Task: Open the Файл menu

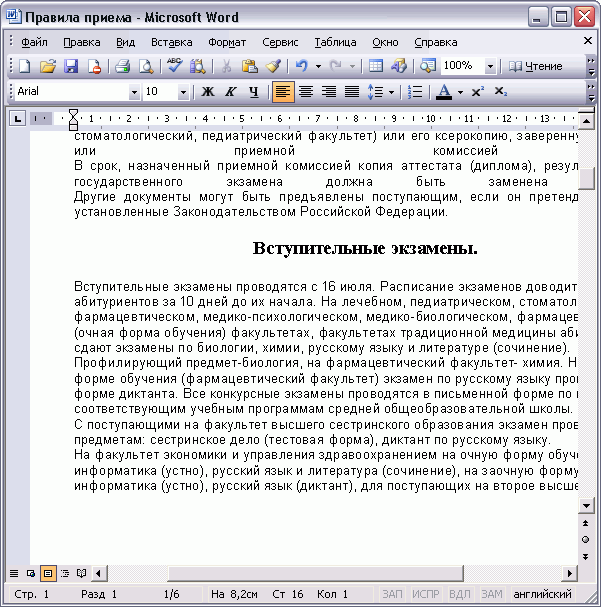Action: [34, 42]
